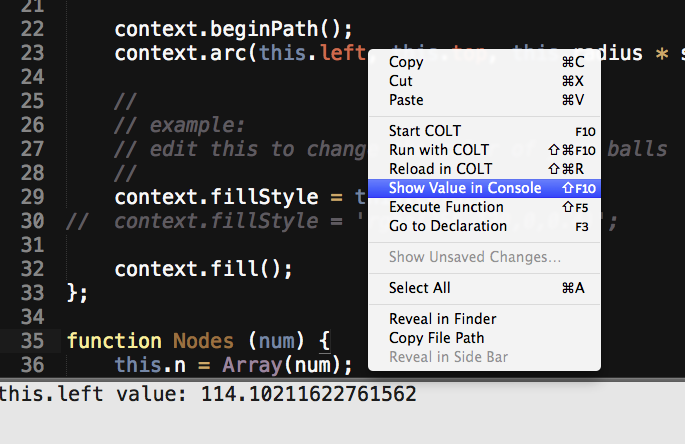Click Go to Declaration option
The height and width of the screenshot is (444, 685).
(446, 226)
